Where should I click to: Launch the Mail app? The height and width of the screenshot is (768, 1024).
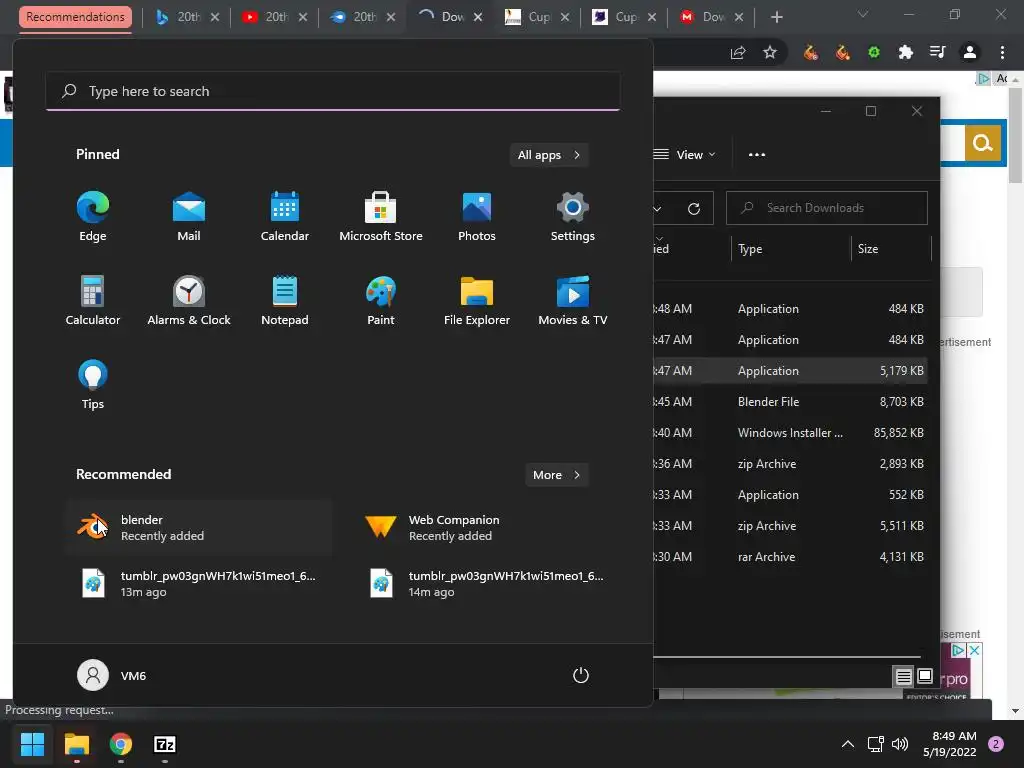(x=189, y=216)
